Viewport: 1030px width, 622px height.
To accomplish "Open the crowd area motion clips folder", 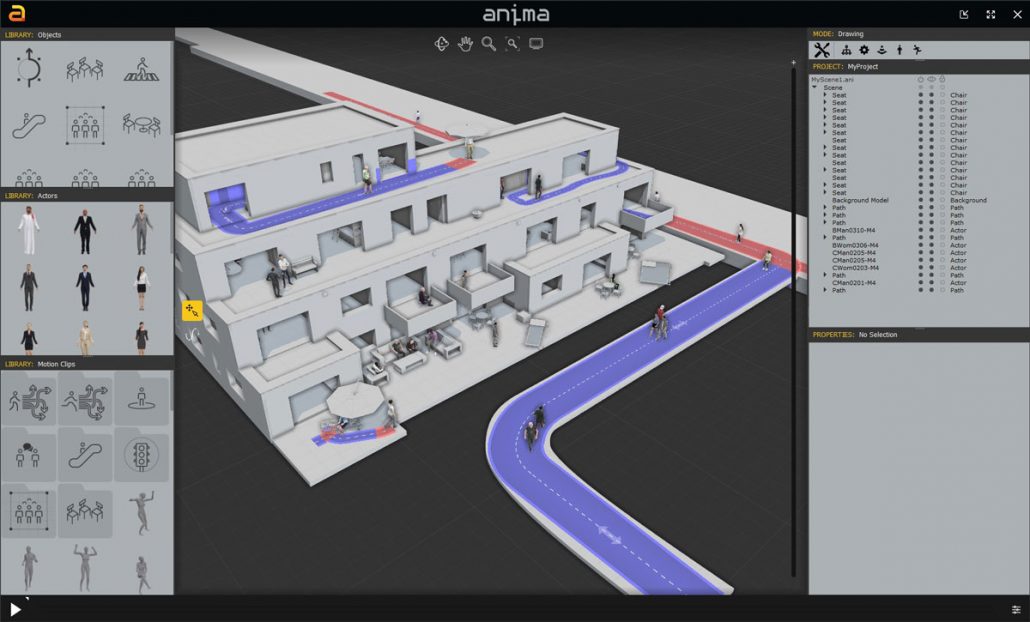I will coord(29,512).
